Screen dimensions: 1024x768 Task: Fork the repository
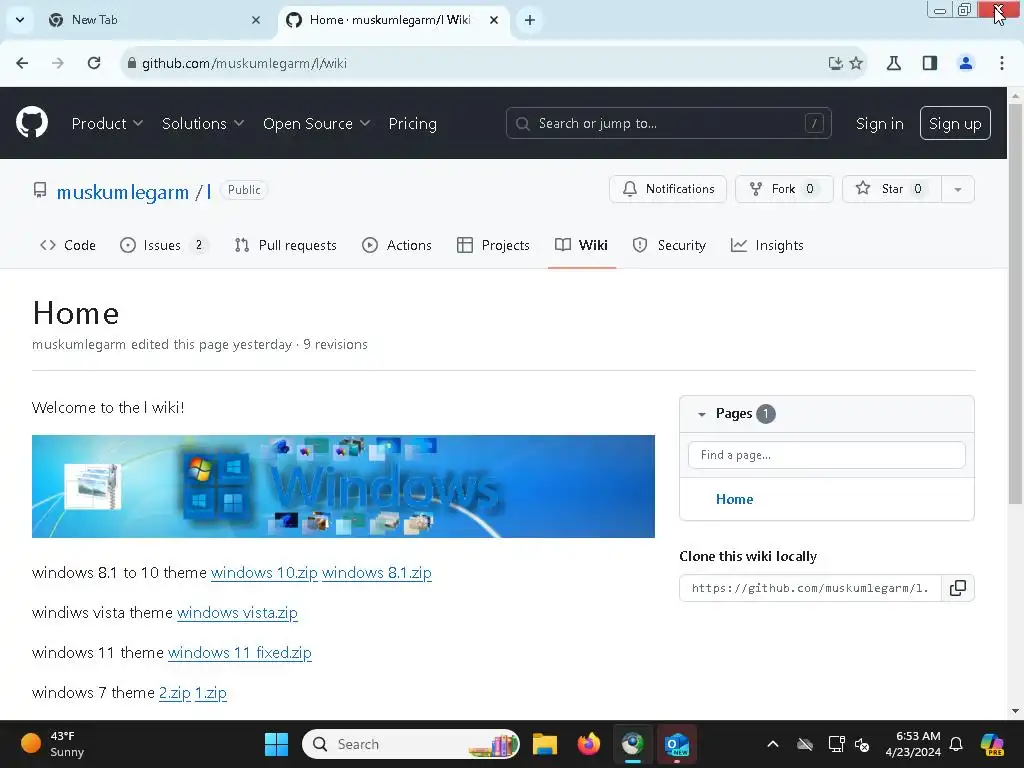pos(784,189)
